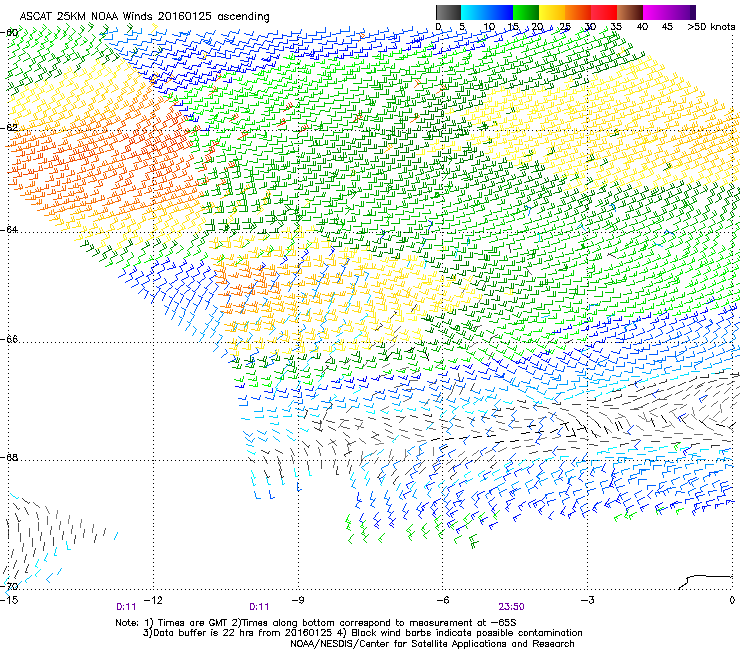Click the latitude label '-62'
Screen dimensions: 740x650
point(10,127)
